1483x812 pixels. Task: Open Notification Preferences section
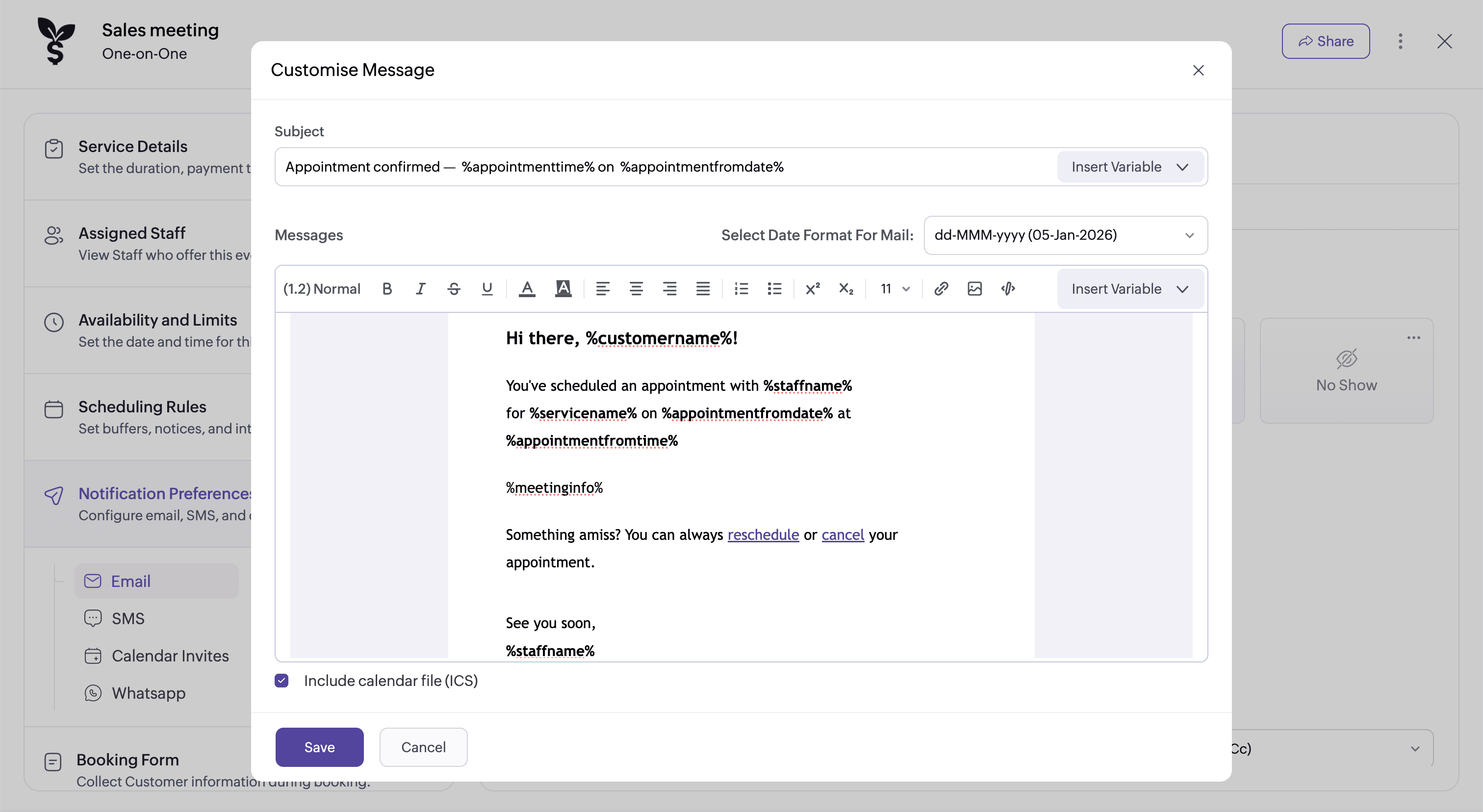138,504
